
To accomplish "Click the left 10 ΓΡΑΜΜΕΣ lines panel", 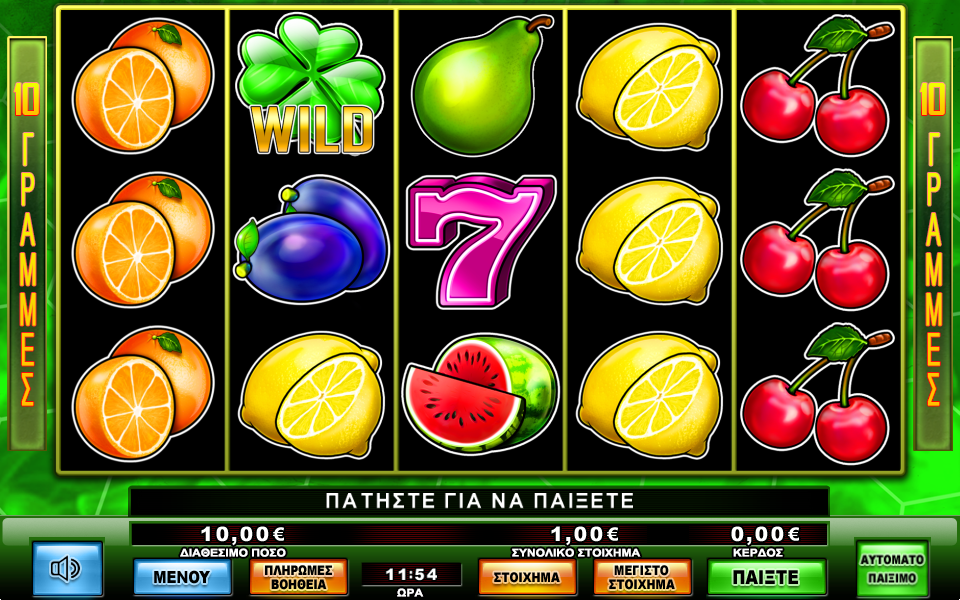I will tap(27, 243).
